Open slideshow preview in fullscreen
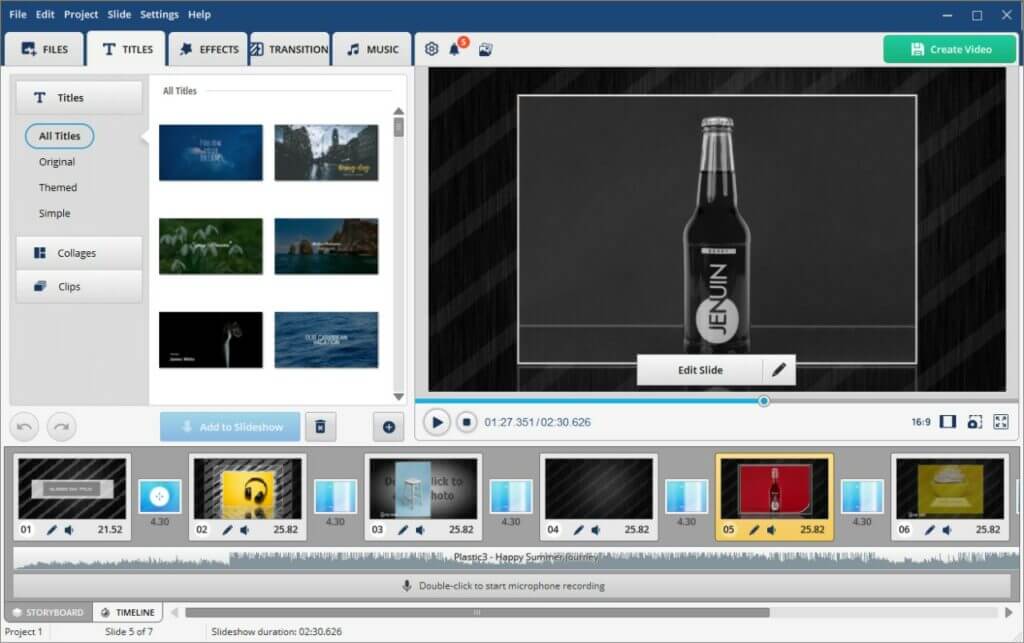The height and width of the screenshot is (643, 1024). [x=1001, y=422]
